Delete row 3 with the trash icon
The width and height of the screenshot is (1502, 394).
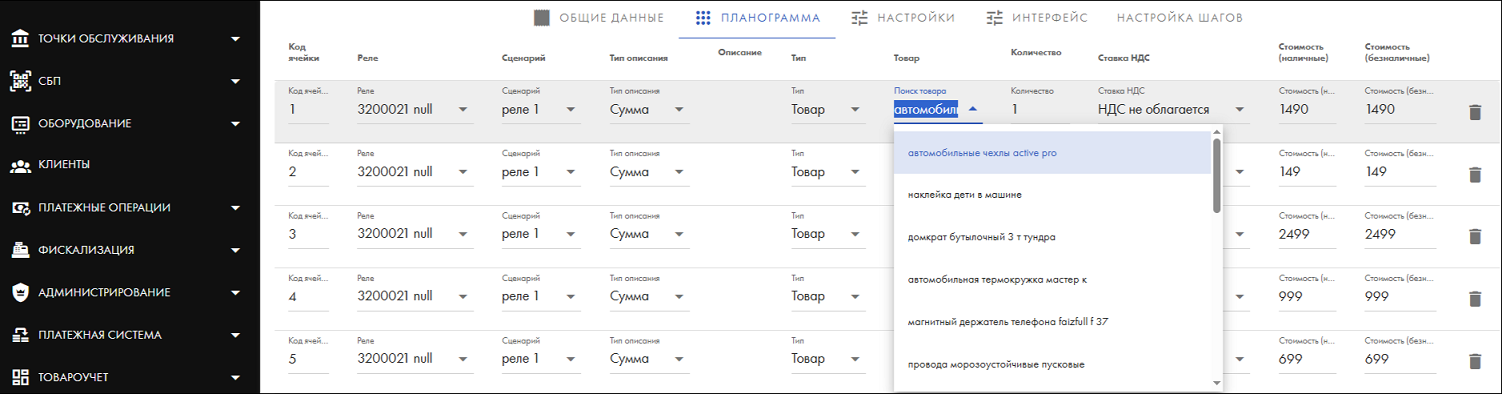click(1474, 236)
